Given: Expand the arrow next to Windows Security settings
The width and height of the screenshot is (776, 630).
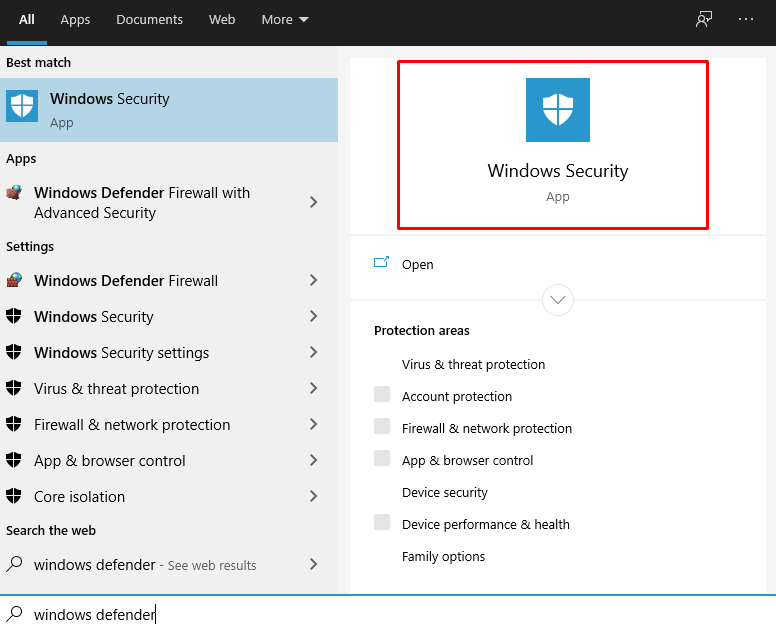Looking at the screenshot, I should [313, 353].
